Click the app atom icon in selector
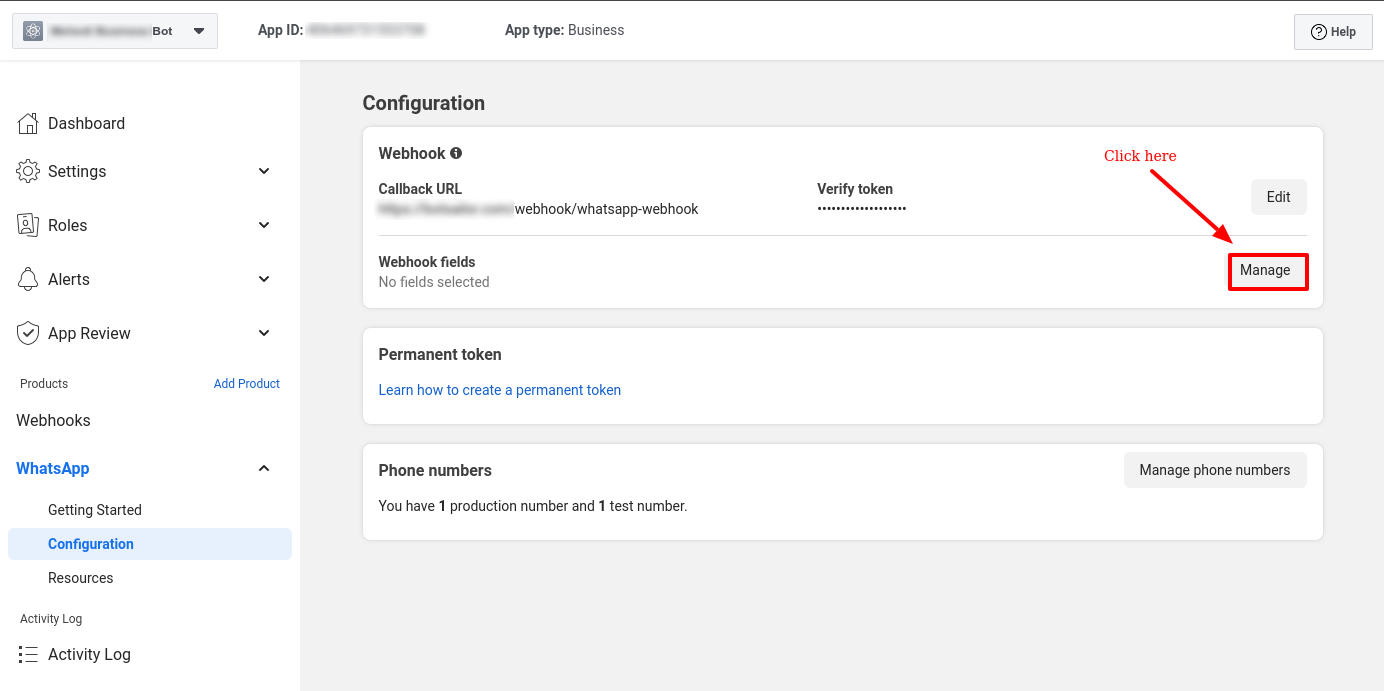The image size is (1384, 691). [x=33, y=31]
